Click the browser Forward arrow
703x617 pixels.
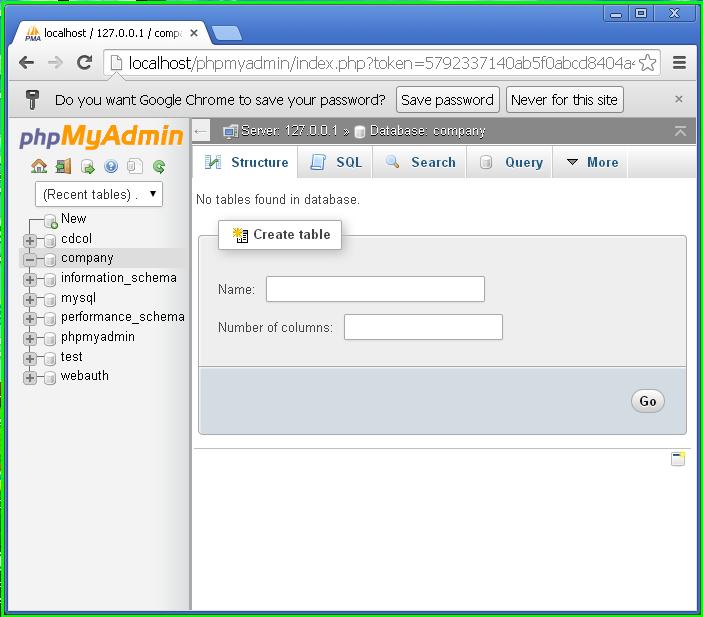click(x=55, y=62)
